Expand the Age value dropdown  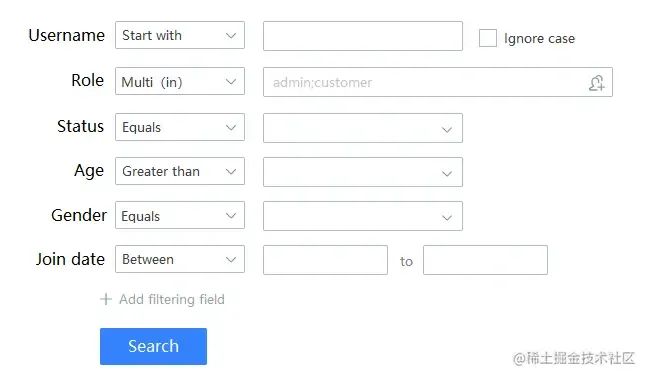[363, 172]
